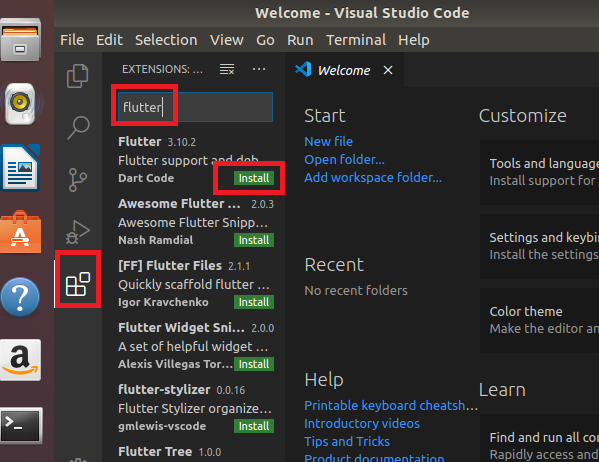The height and width of the screenshot is (462, 599).
Task: Click the extensions search box containing flutter
Action: click(x=195, y=107)
